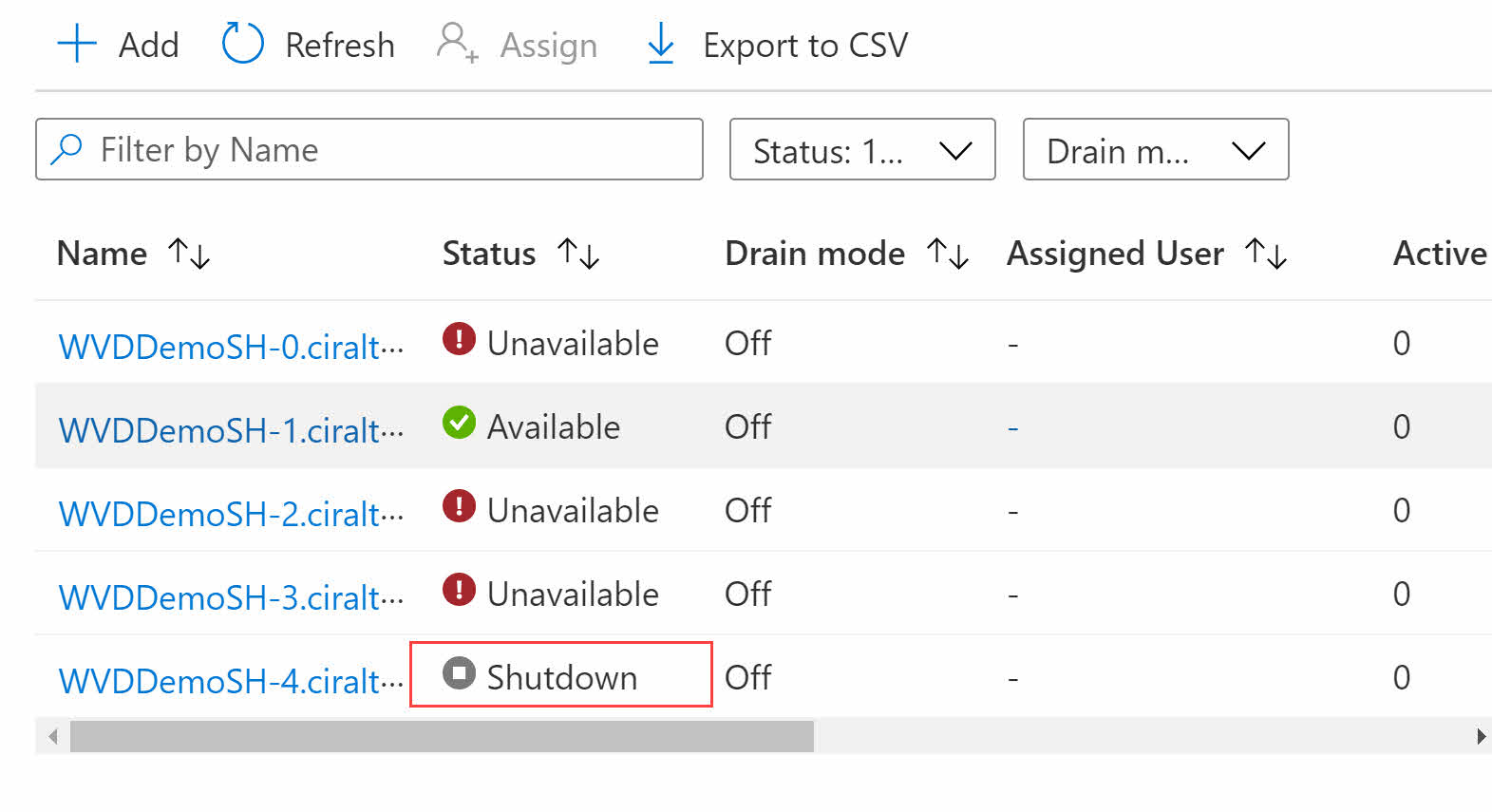Click the horizontal scrollbar right arrow
1492x812 pixels.
coord(1481,736)
